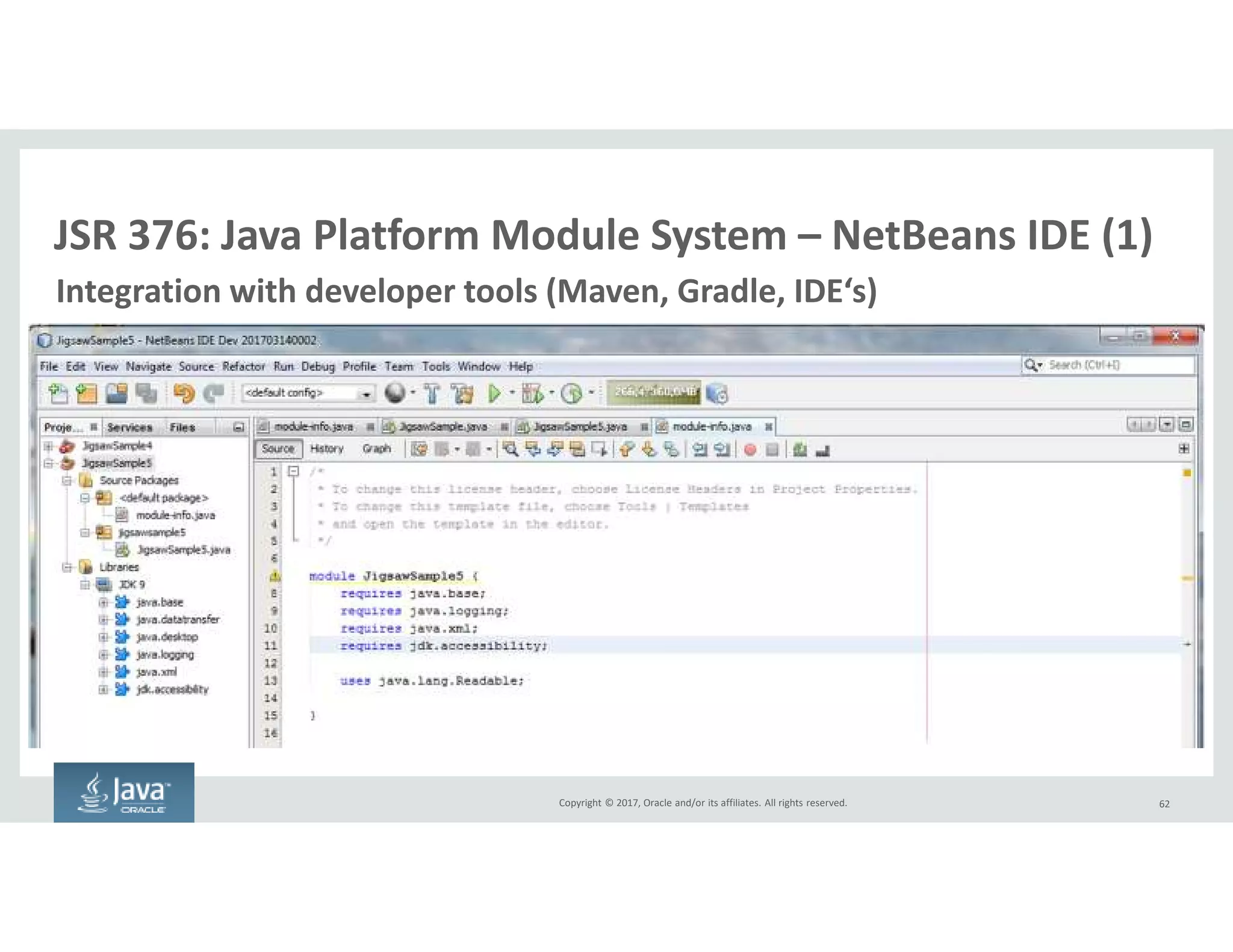Select the History view button
This screenshot has height=952, width=1233.
tap(327, 449)
